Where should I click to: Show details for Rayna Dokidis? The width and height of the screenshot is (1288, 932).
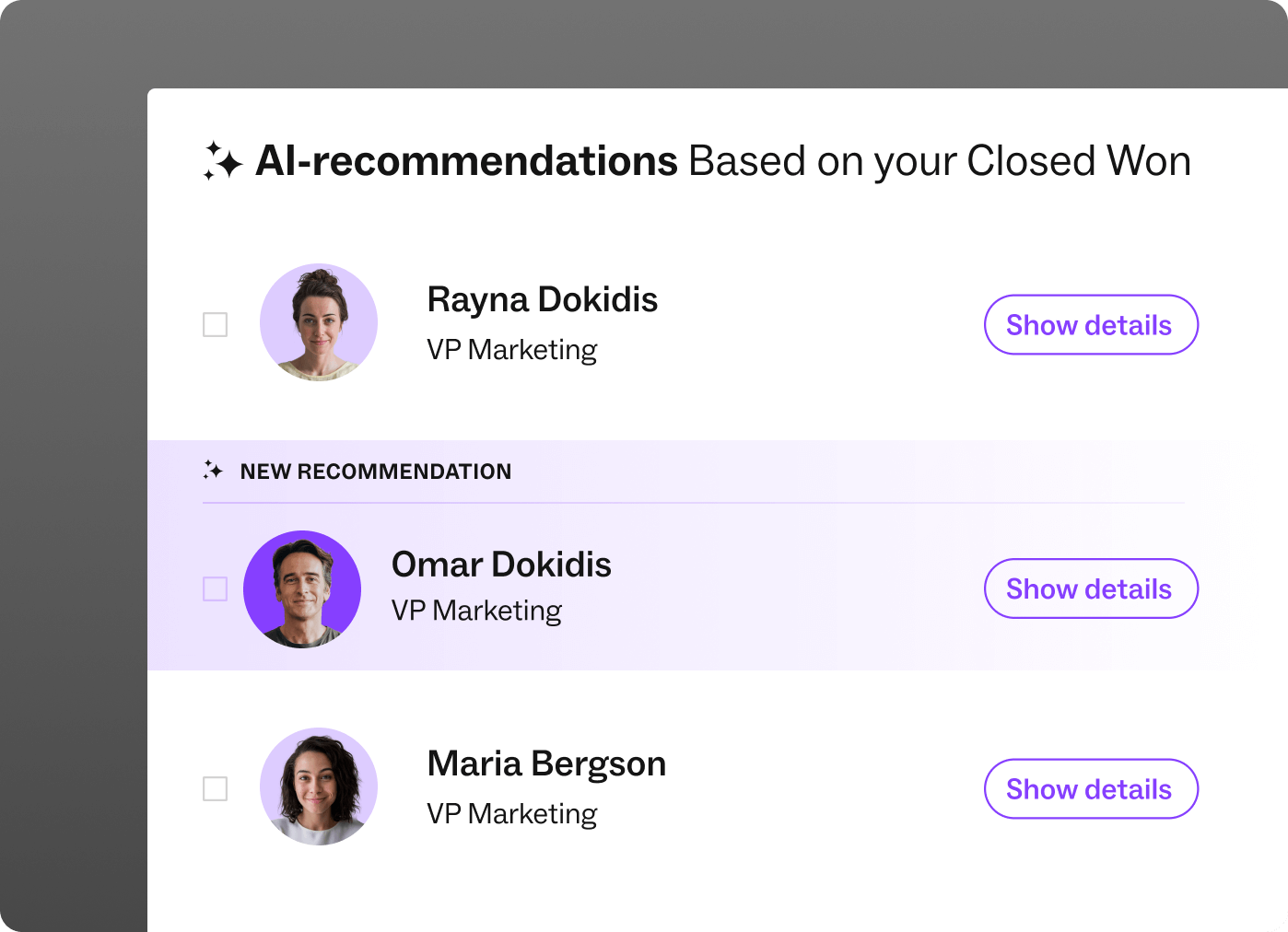click(1091, 324)
